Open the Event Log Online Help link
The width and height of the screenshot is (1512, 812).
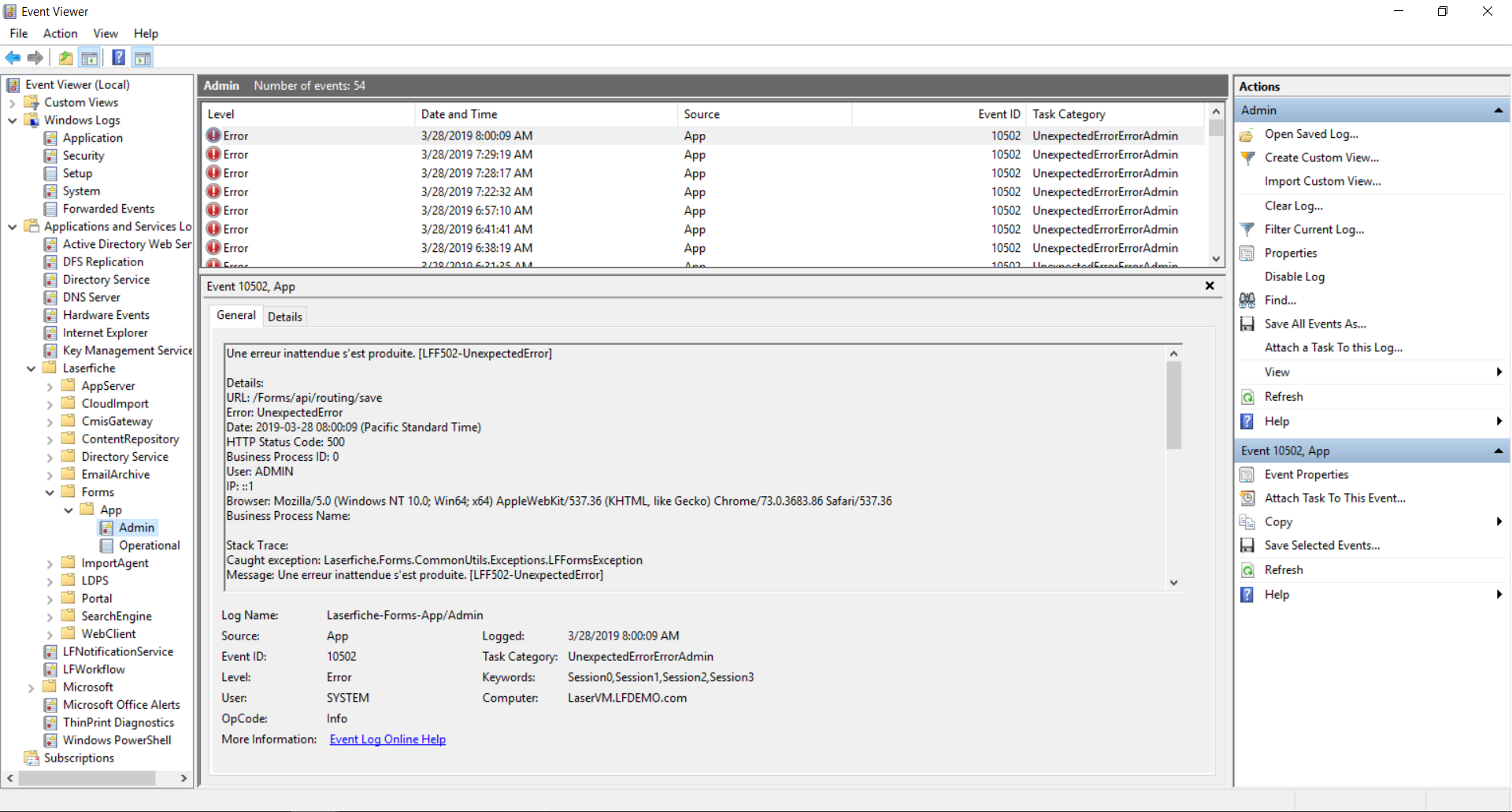click(x=387, y=740)
